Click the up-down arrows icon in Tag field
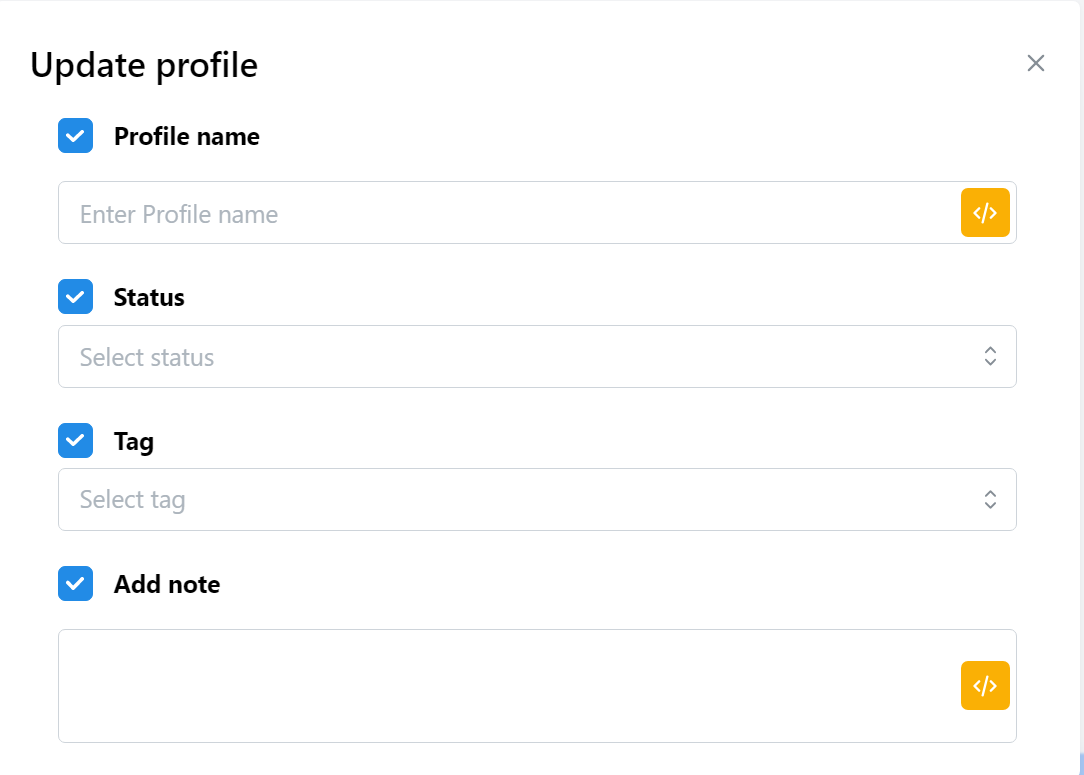The height and width of the screenshot is (775, 1084). 990,499
